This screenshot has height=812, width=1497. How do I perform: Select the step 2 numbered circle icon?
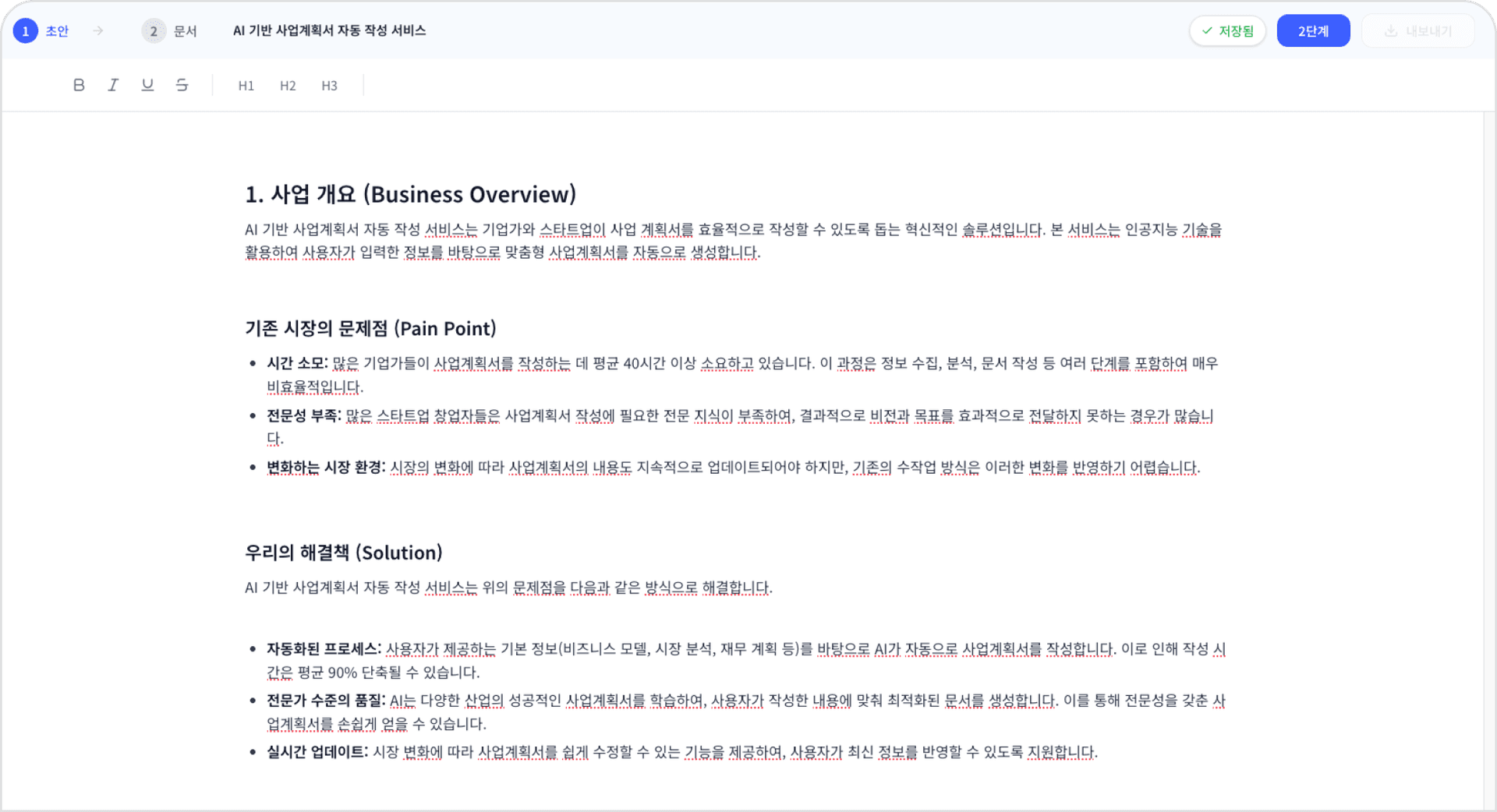point(154,30)
